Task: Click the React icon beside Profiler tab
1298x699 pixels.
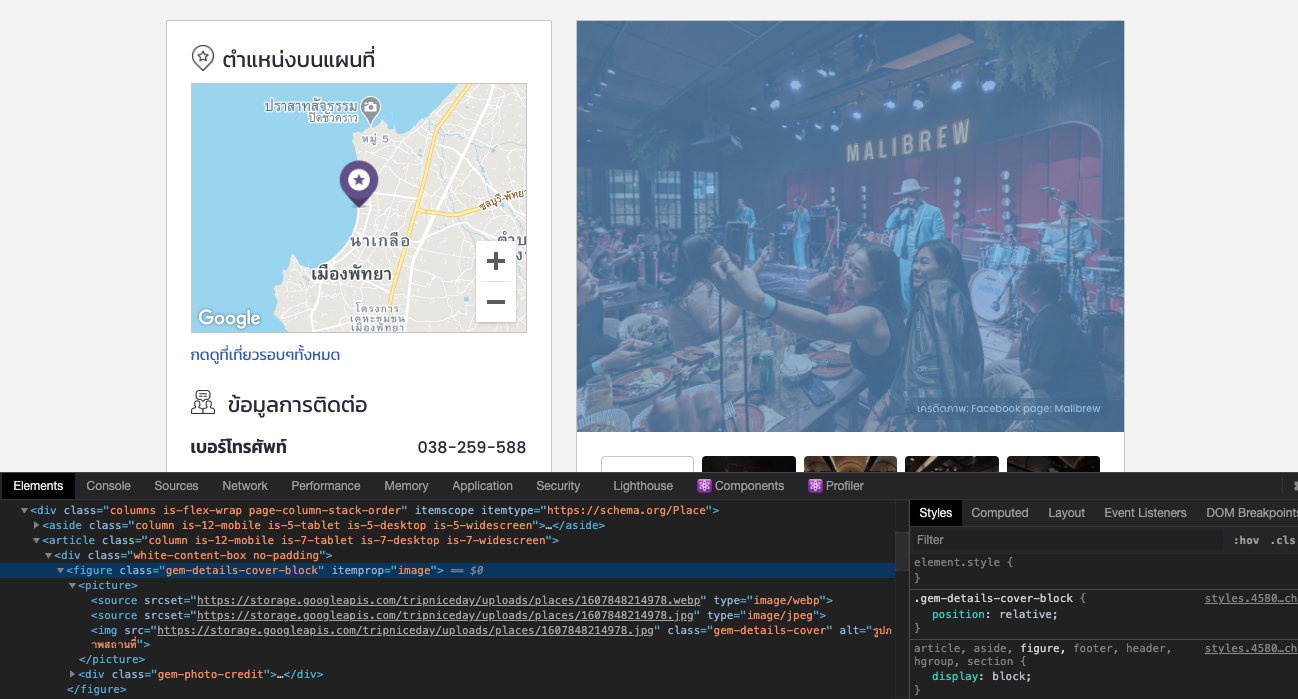Action: point(815,486)
